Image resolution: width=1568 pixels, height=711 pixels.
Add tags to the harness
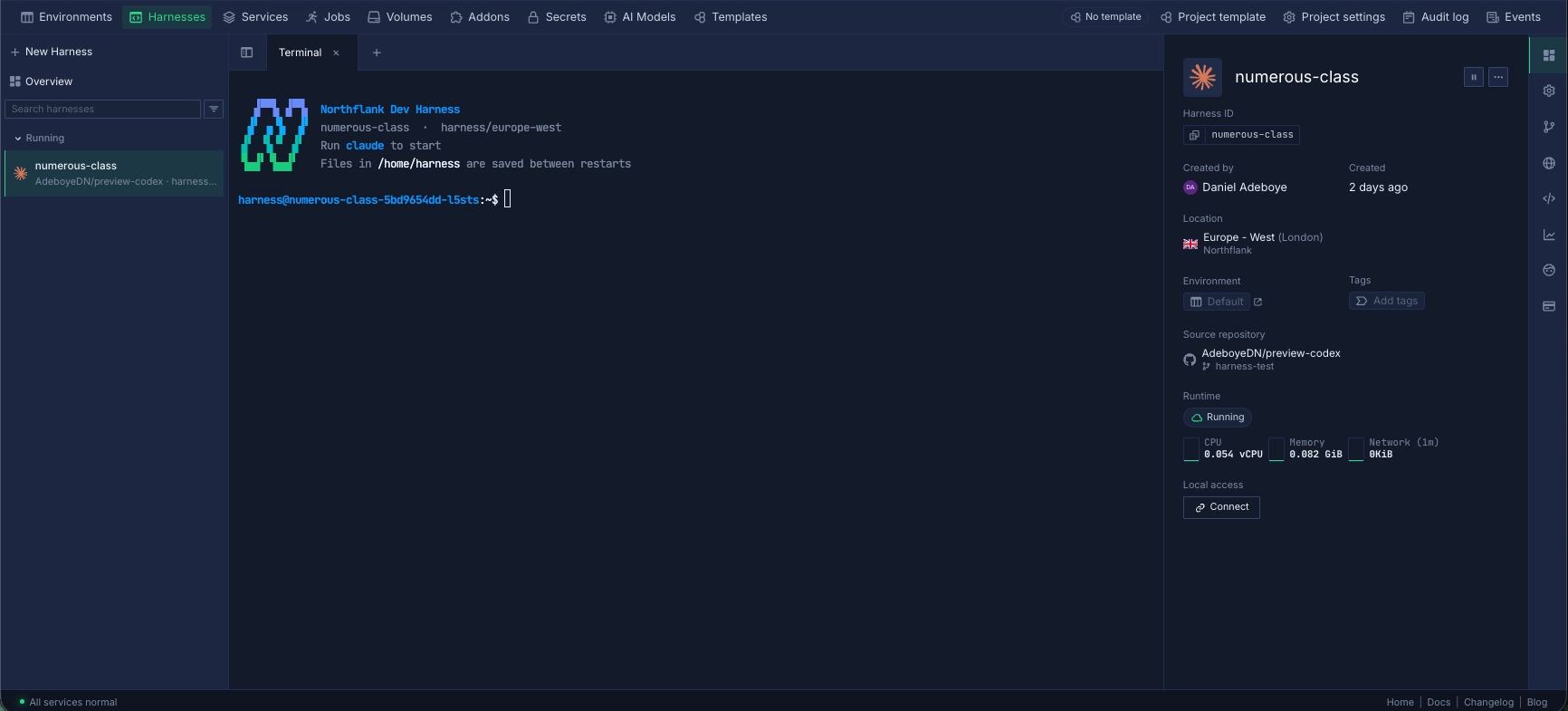click(1386, 302)
